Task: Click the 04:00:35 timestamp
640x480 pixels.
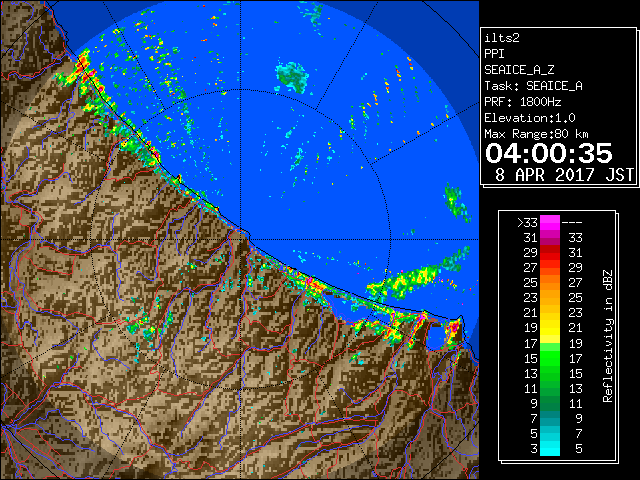Action: (x=549, y=153)
